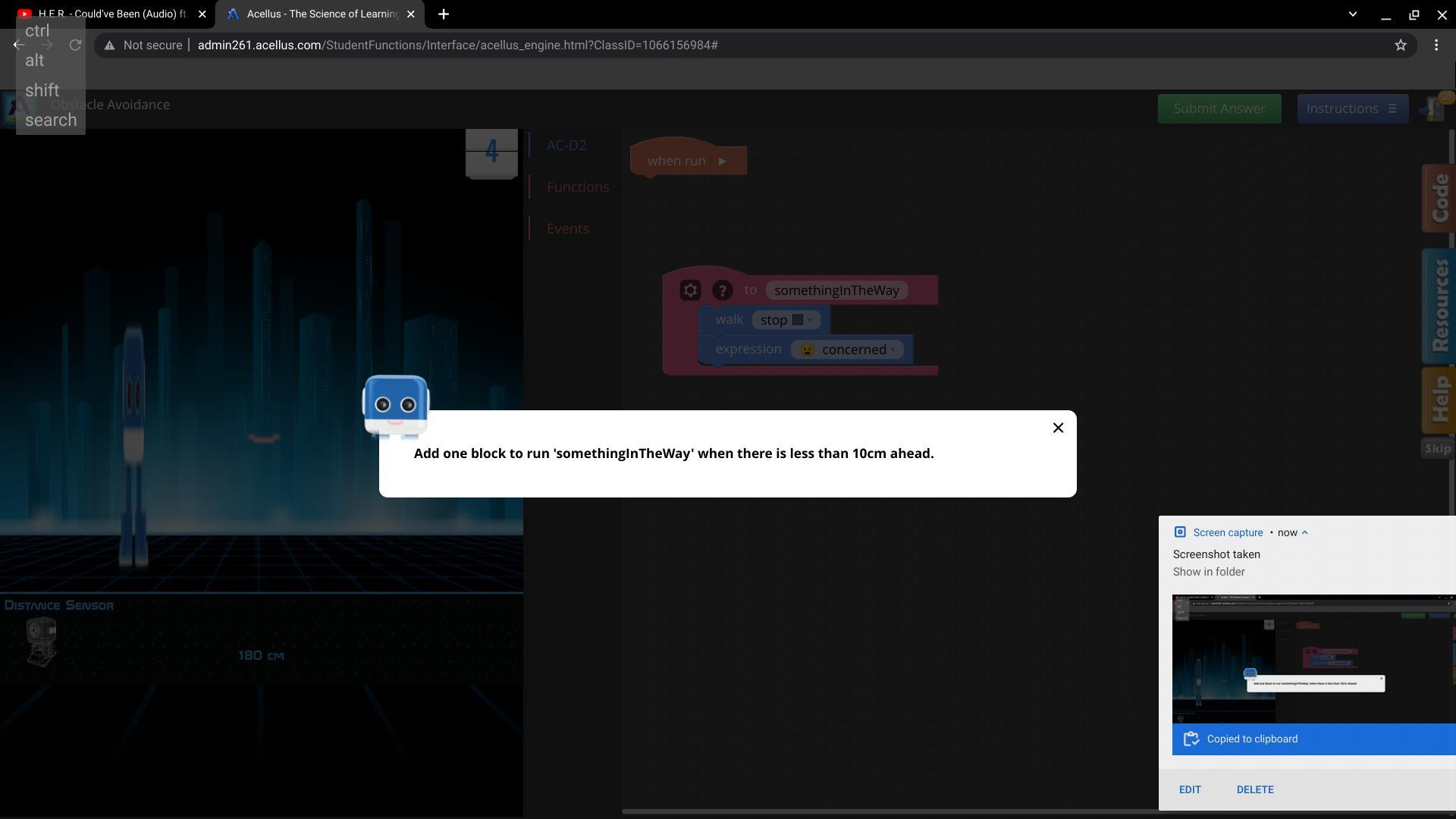Viewport: 1456px width, 819px height.
Task: Reload the page with the refresh icon
Action: click(x=75, y=45)
